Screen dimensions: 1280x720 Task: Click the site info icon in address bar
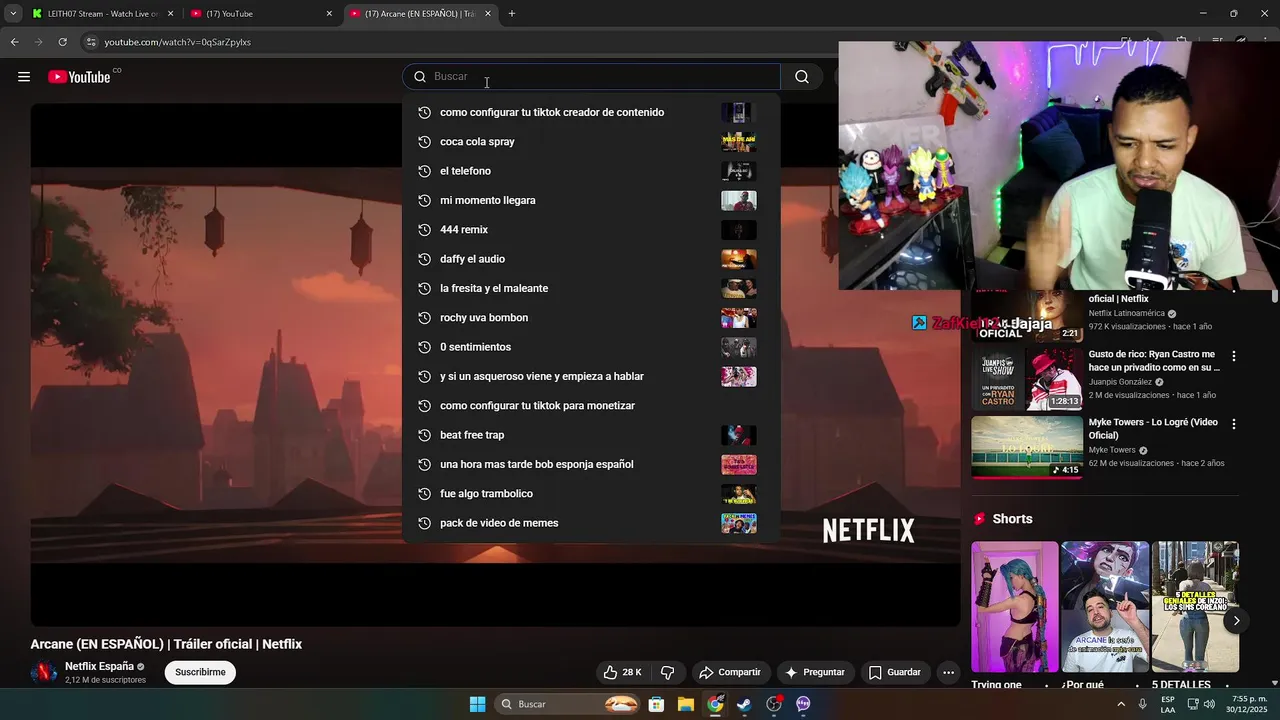point(91,42)
